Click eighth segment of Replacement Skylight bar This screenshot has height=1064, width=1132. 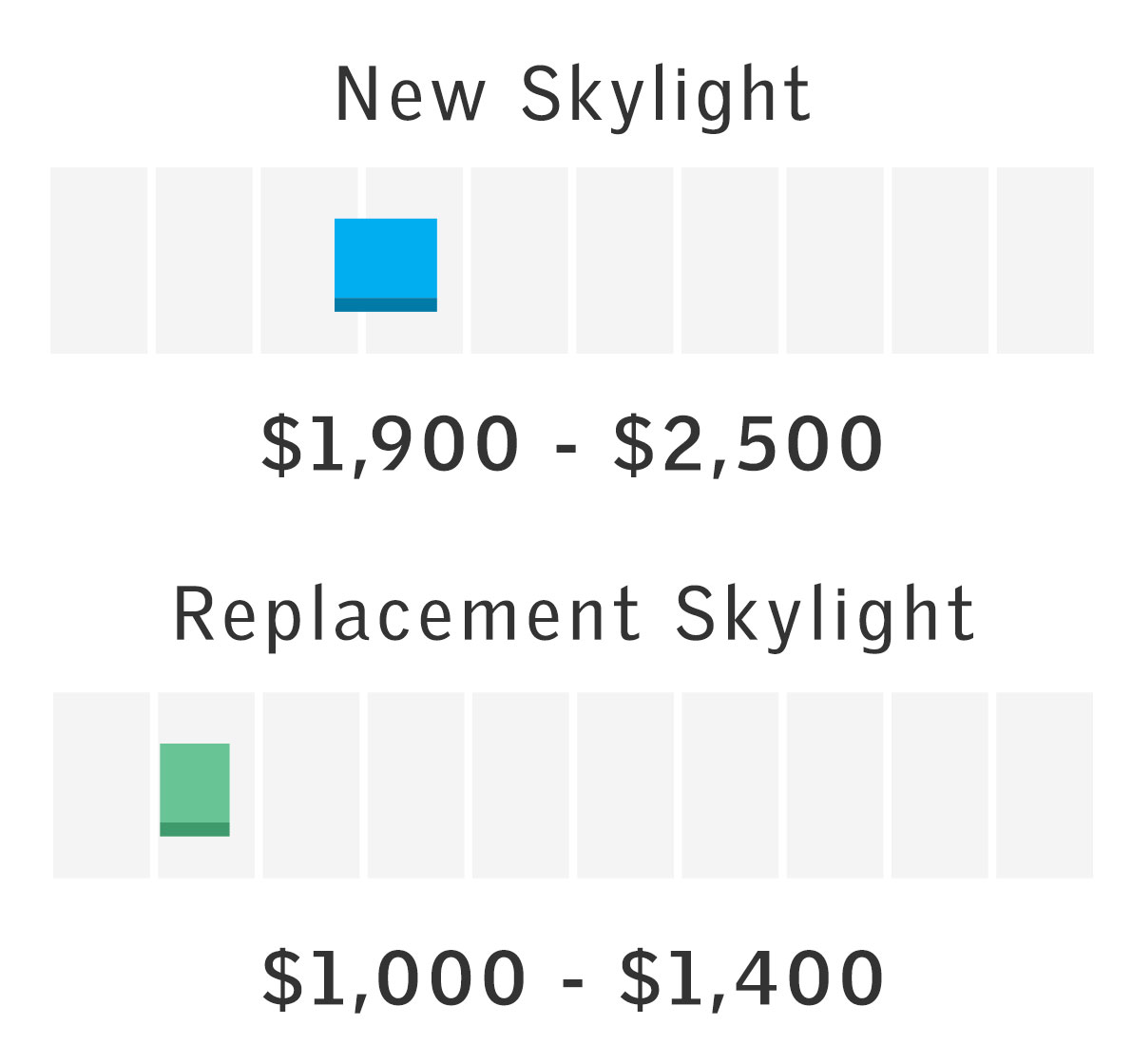(835, 785)
